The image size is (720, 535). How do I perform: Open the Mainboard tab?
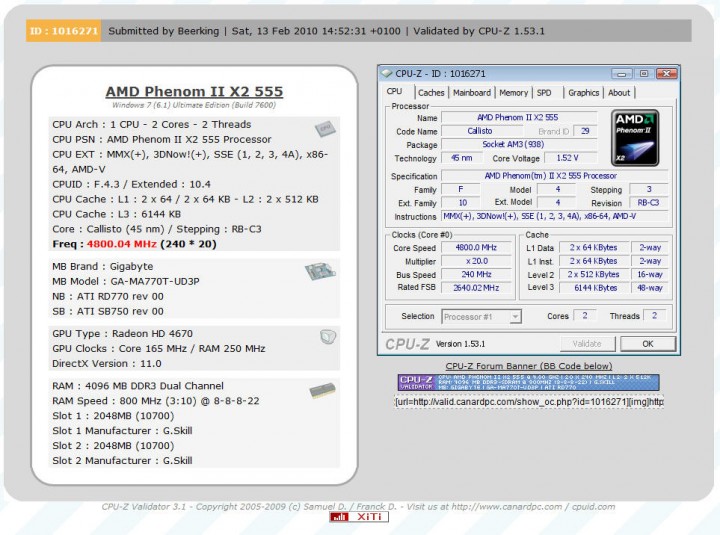pyautogui.click(x=472, y=93)
